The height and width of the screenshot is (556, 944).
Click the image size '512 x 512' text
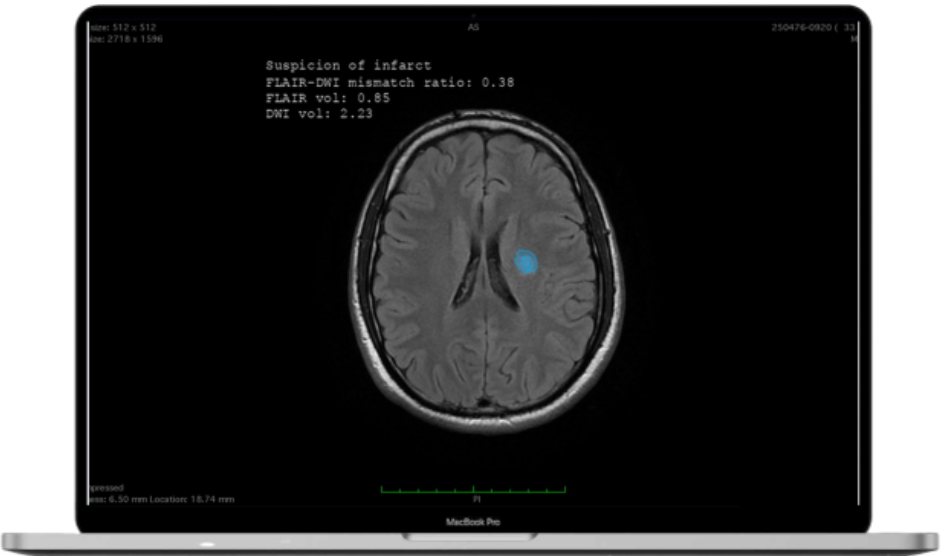point(134,27)
